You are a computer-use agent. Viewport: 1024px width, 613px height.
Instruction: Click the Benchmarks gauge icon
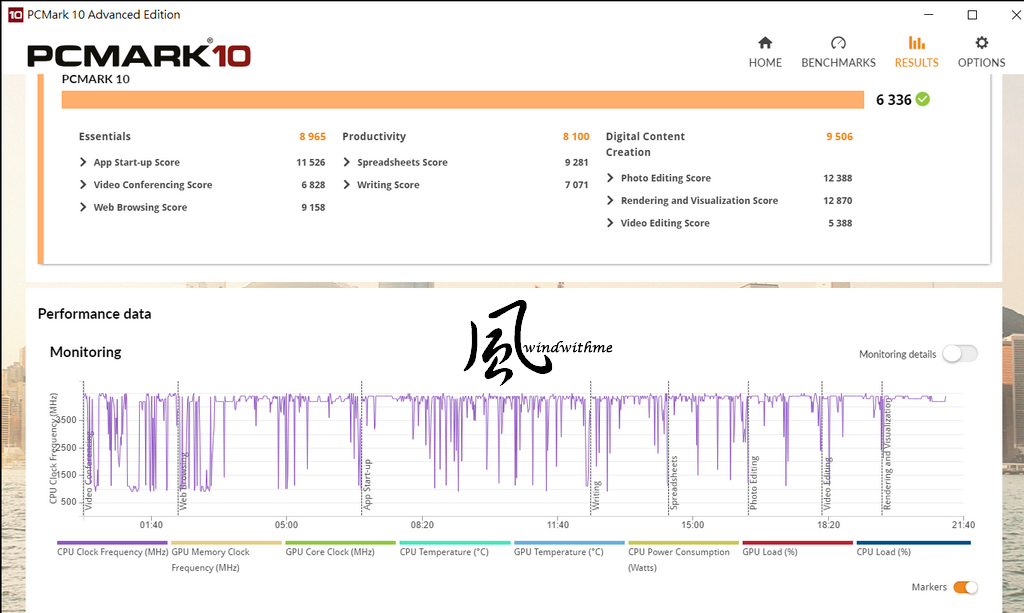(x=839, y=43)
